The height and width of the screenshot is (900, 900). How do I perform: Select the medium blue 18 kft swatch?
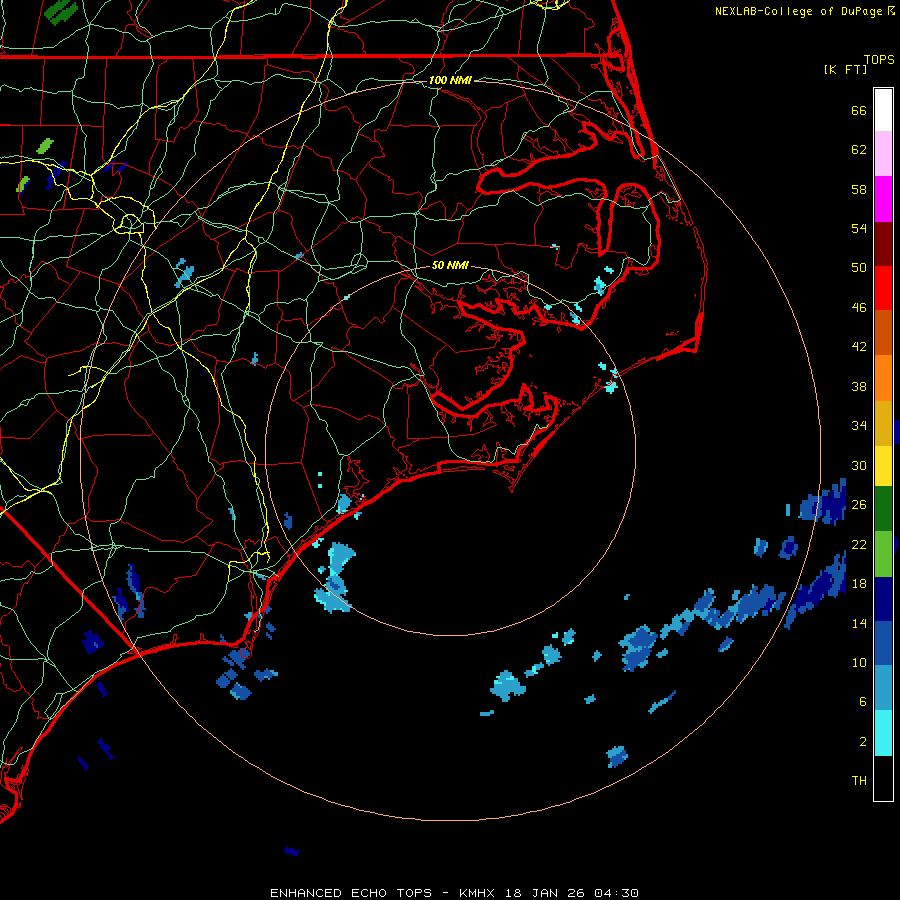click(883, 643)
